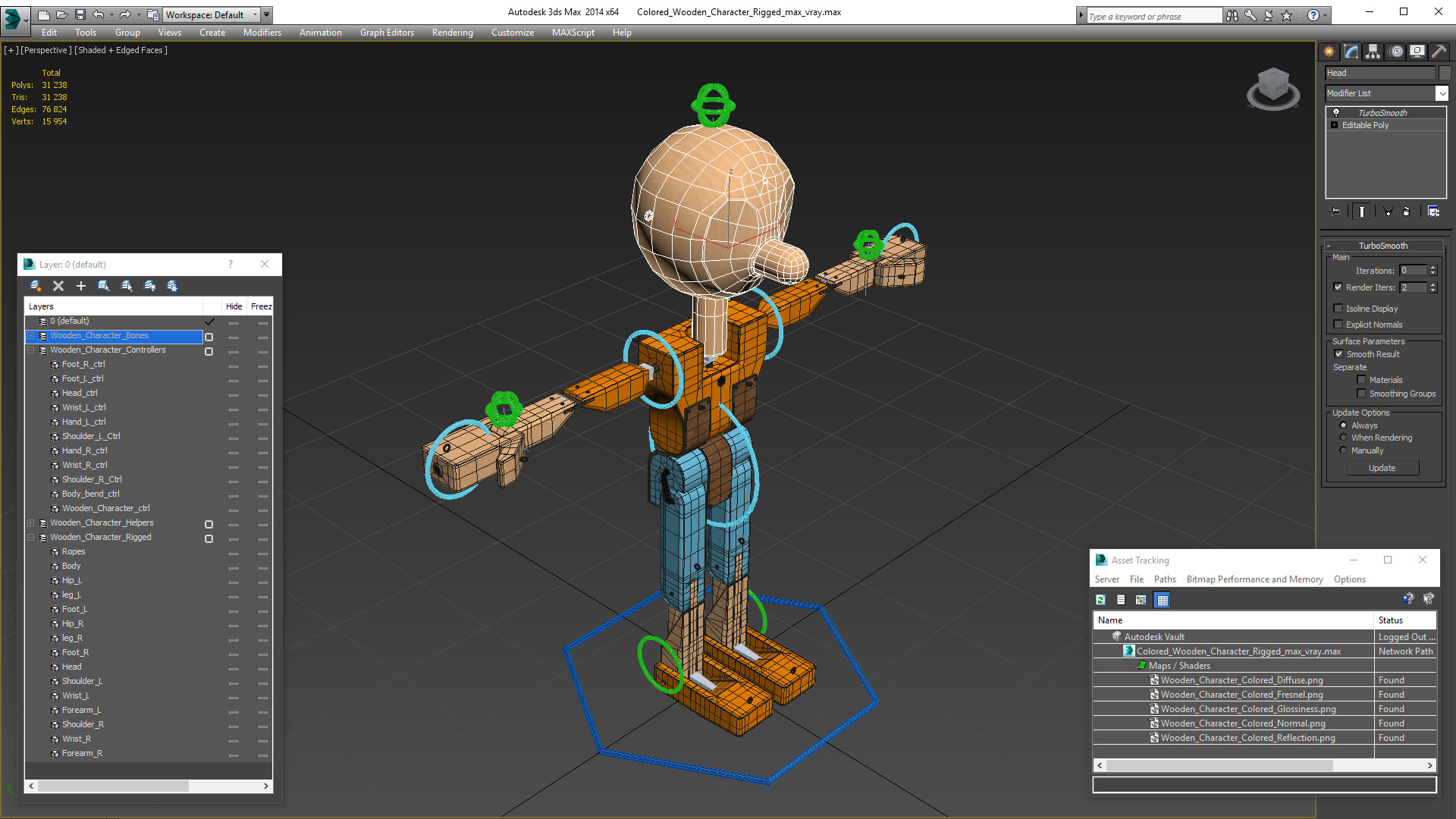The width and height of the screenshot is (1456, 819).
Task: Click the Hide column header in Layer dialog
Action: click(x=234, y=306)
